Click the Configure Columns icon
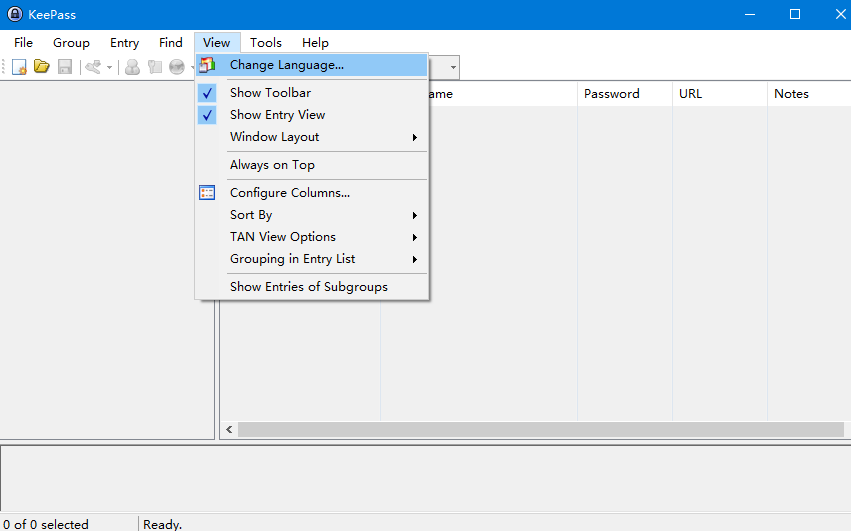 coord(207,193)
